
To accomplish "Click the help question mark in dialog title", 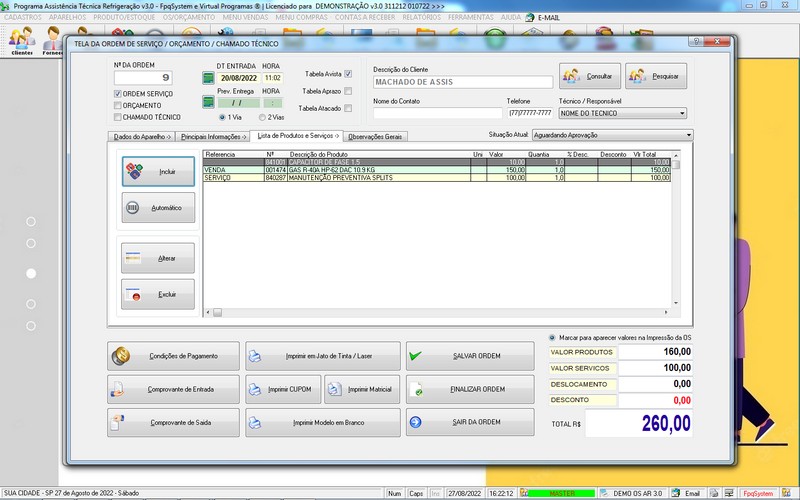I will coord(696,42).
